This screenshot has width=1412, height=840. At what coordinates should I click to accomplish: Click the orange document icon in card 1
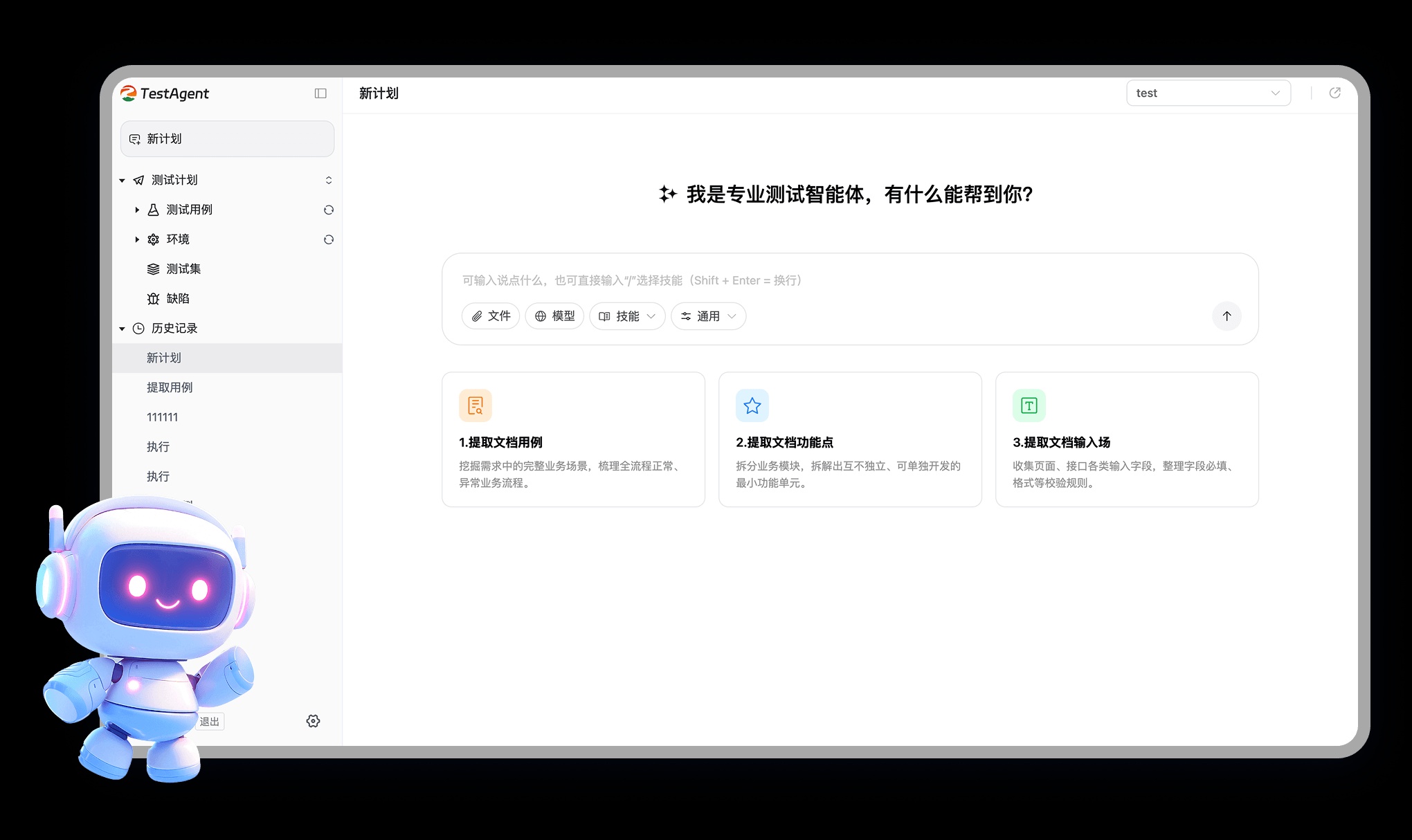[x=476, y=405]
